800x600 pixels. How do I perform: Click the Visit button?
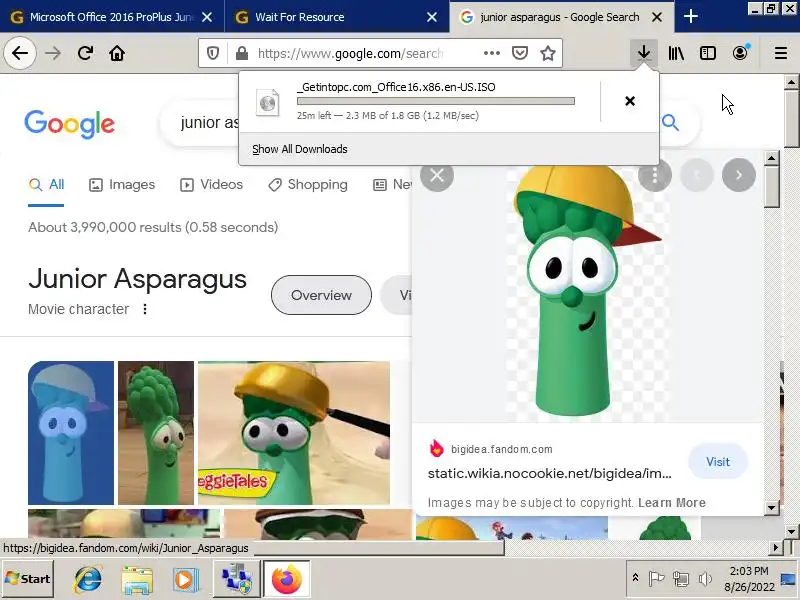[718, 462]
